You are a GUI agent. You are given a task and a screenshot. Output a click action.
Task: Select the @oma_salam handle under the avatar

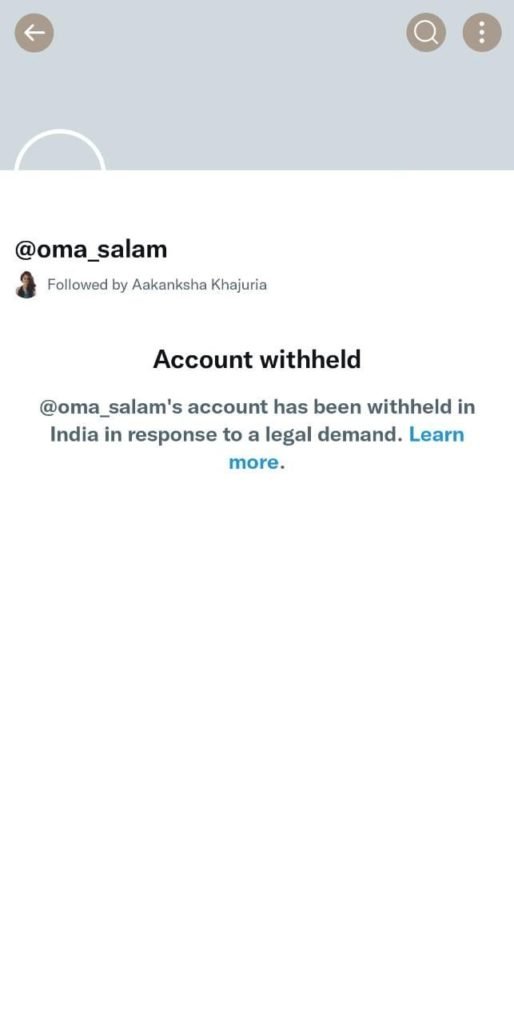91,249
